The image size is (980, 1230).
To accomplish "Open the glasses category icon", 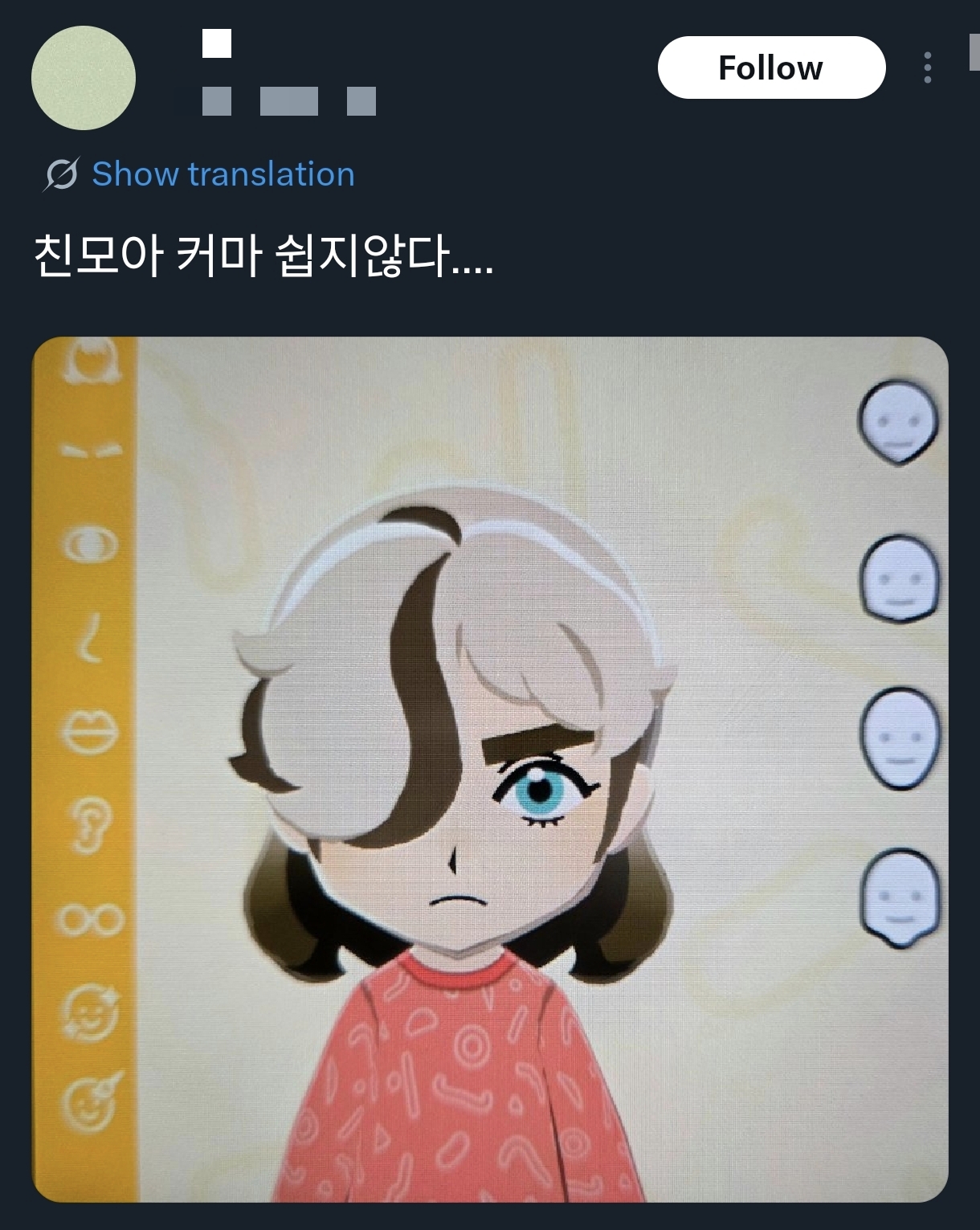I will coord(90,918).
